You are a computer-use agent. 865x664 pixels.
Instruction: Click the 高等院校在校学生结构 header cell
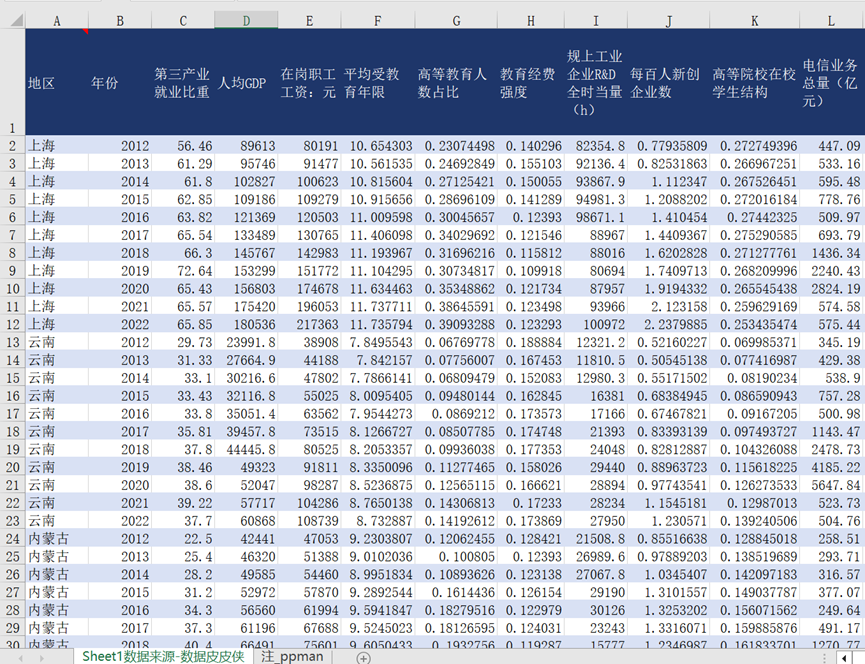754,82
